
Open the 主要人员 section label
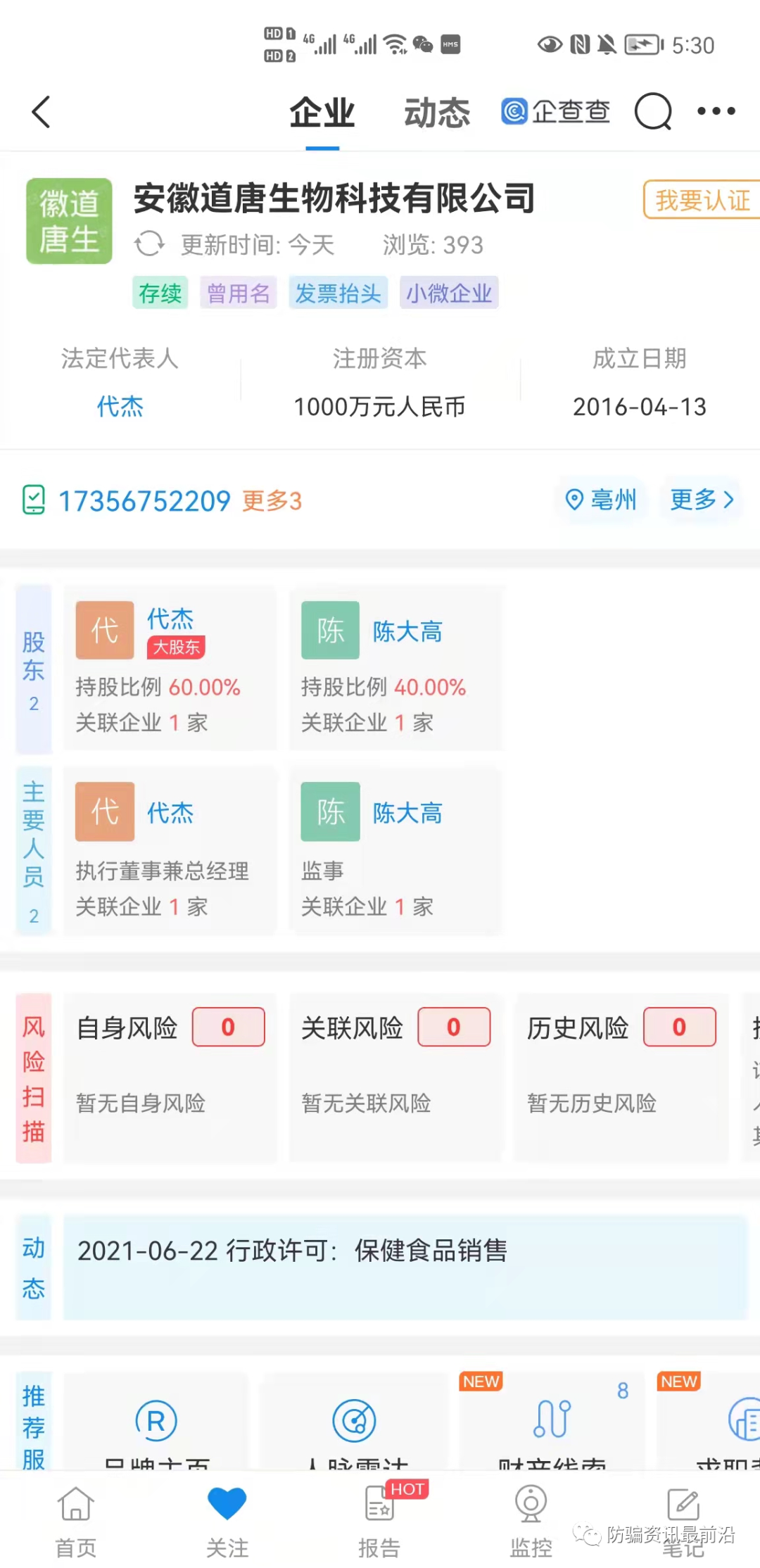coord(34,851)
